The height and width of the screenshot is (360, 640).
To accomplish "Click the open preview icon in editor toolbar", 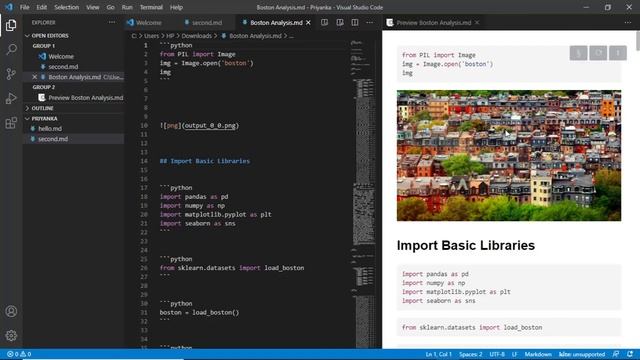I will tap(324, 22).
